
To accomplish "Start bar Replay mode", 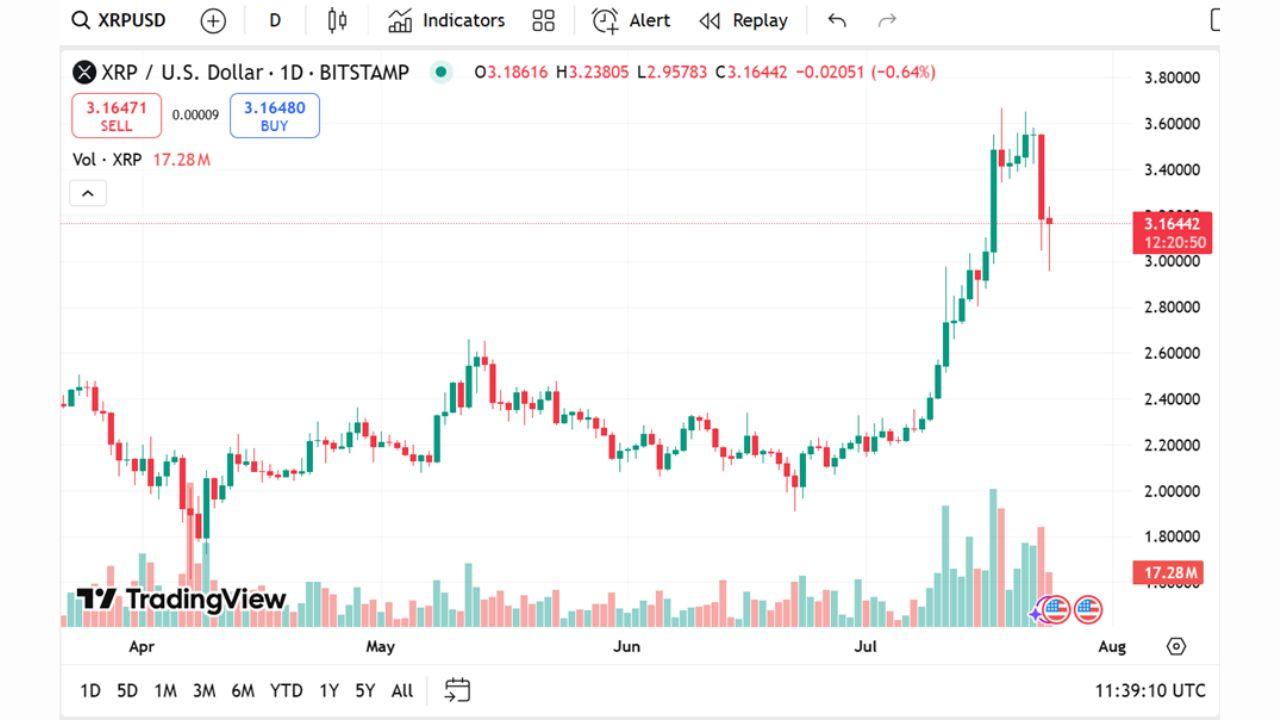I will [743, 20].
